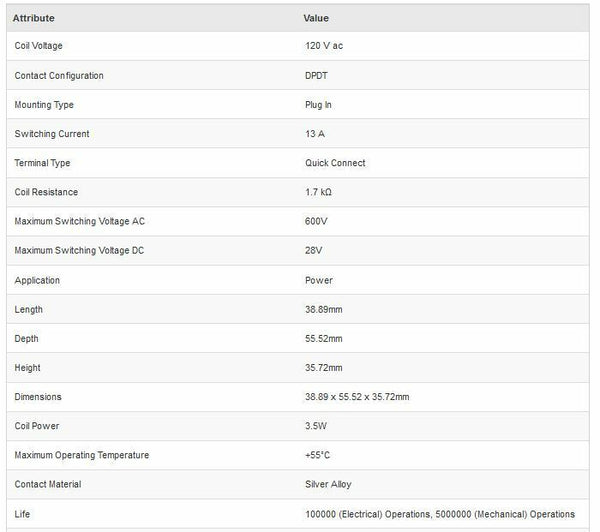Click the Dimensions value 38.89 x 55.52 x 35.72mm

[x=357, y=397]
